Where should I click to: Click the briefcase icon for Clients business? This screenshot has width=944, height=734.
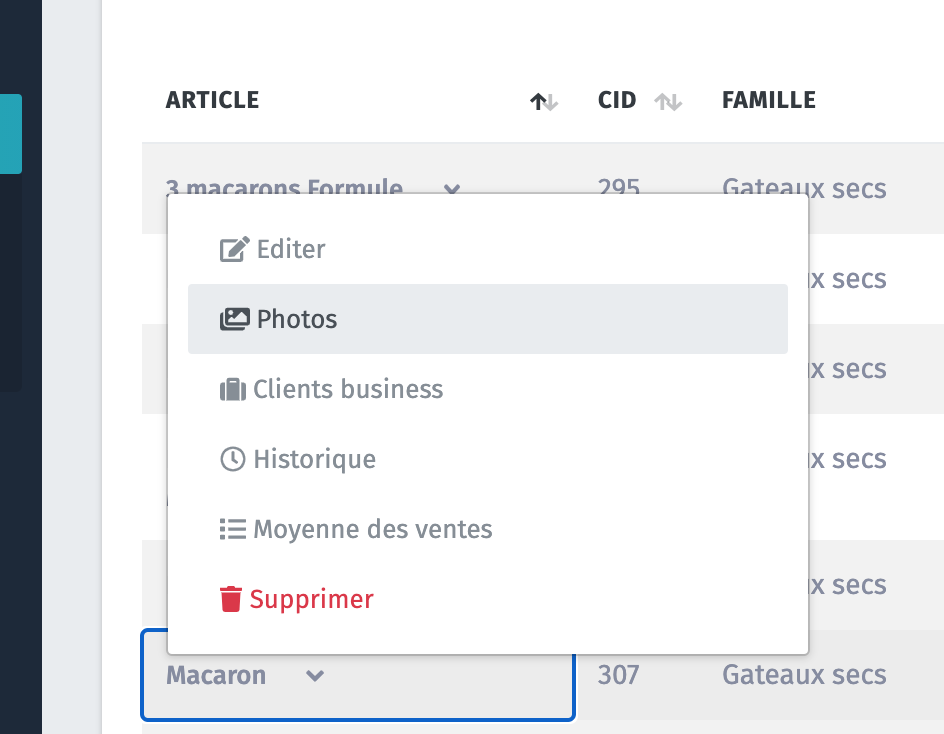pyautogui.click(x=232, y=389)
